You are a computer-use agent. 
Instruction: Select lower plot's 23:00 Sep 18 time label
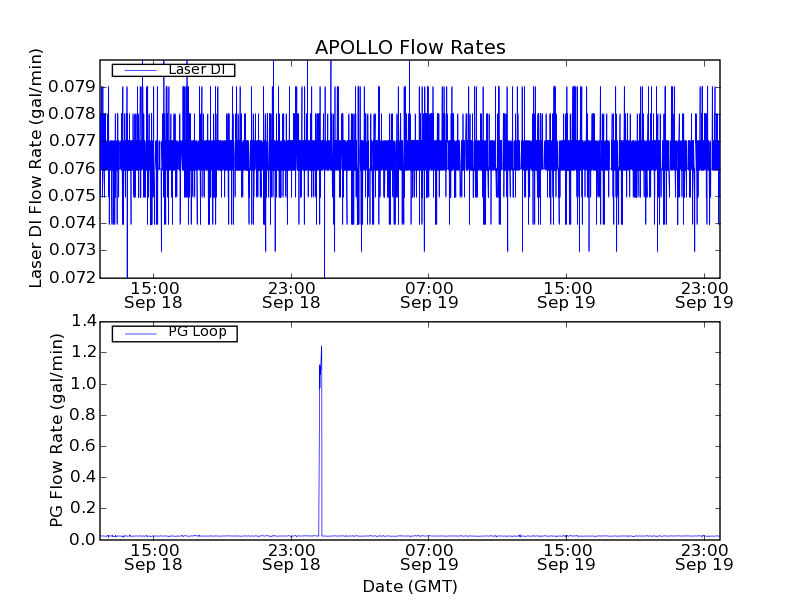click(x=291, y=557)
